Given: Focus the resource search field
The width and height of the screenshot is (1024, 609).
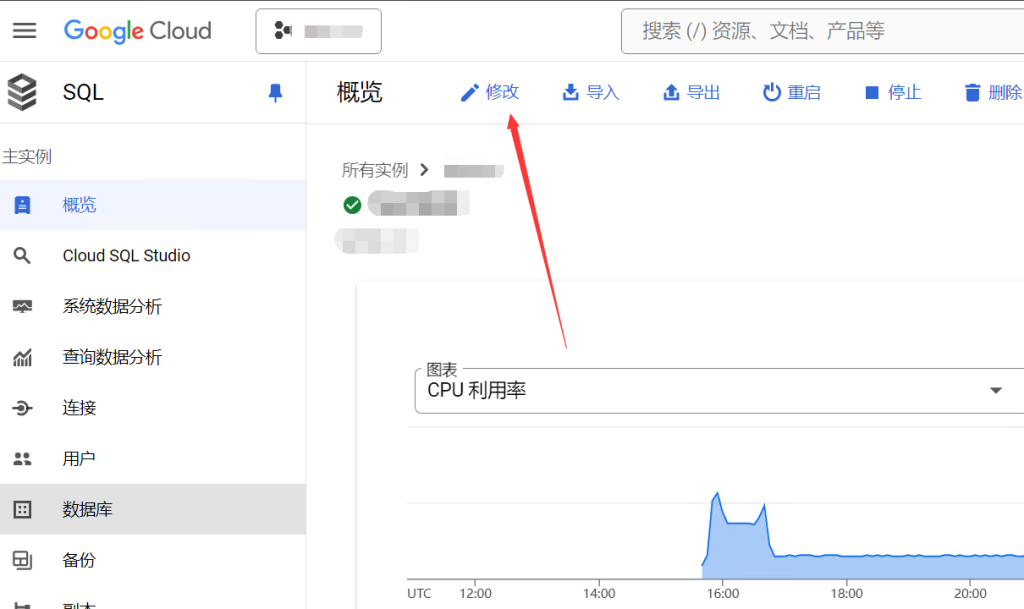Looking at the screenshot, I should [x=823, y=31].
